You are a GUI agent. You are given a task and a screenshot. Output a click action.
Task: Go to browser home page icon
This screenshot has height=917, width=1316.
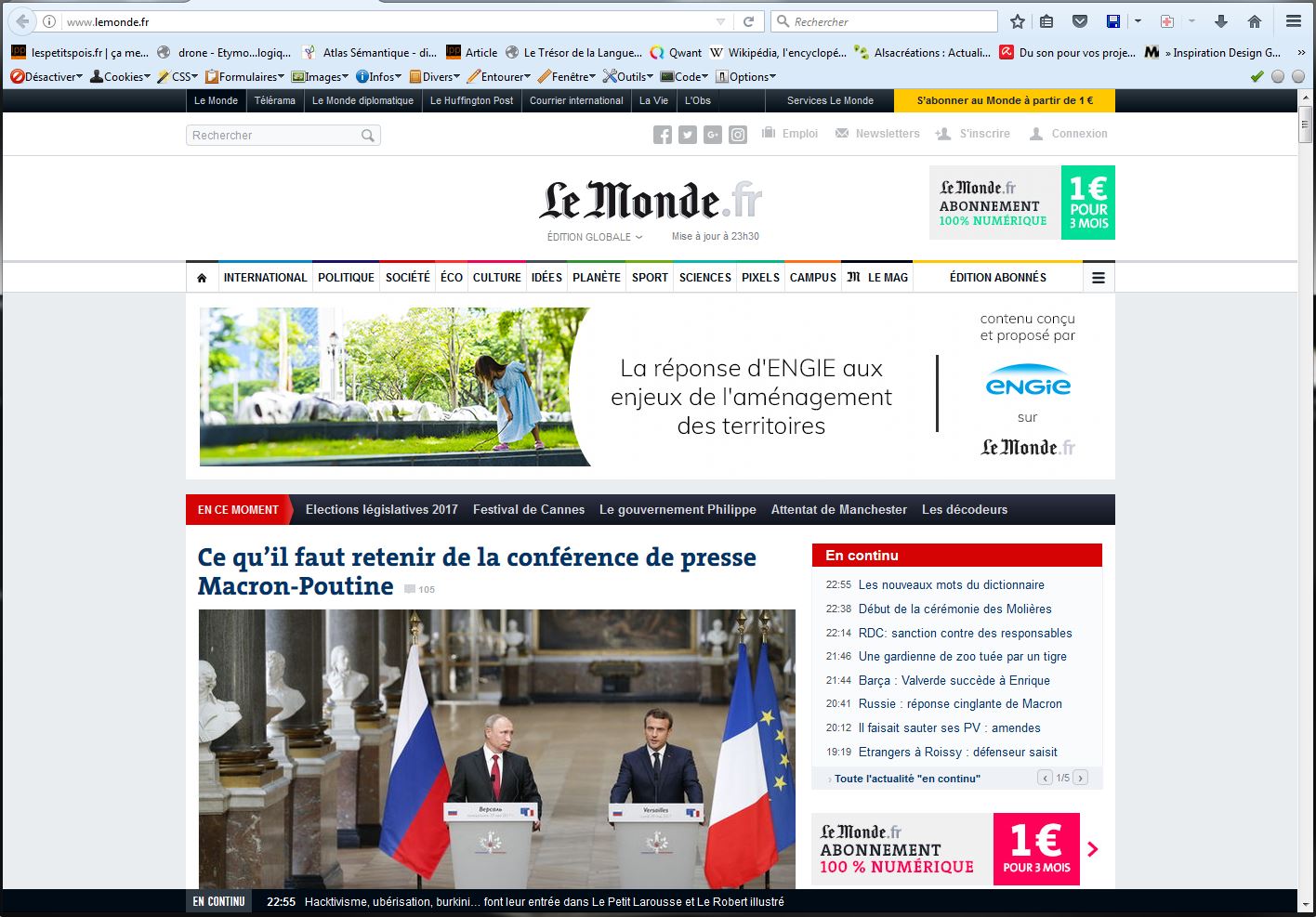click(1255, 21)
